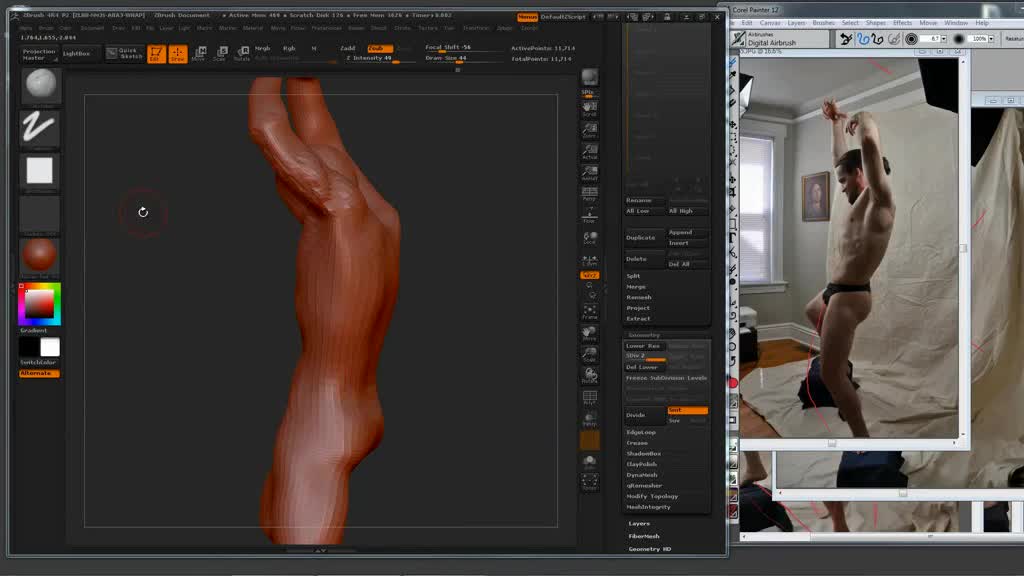The width and height of the screenshot is (1024, 576).
Task: Open the alpha selector square
Action: [x=40, y=171]
